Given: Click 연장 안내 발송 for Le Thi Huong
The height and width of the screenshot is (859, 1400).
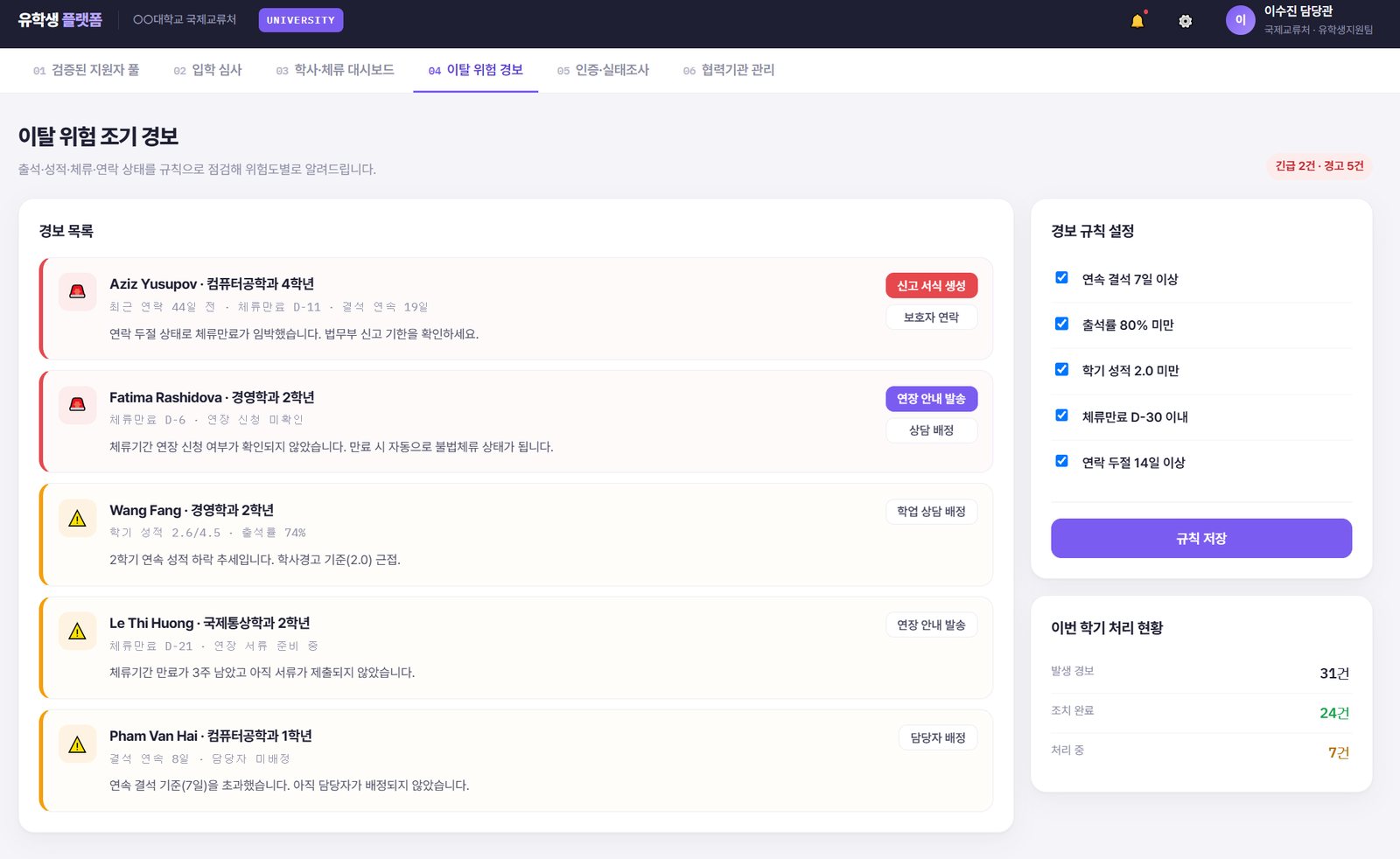Looking at the screenshot, I should (931, 625).
